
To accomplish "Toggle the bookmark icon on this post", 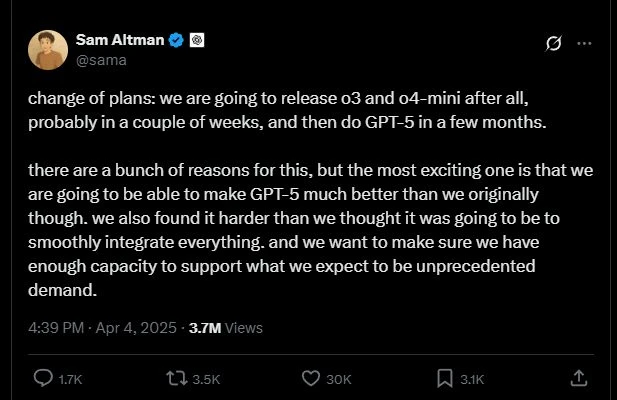I will tap(445, 378).
